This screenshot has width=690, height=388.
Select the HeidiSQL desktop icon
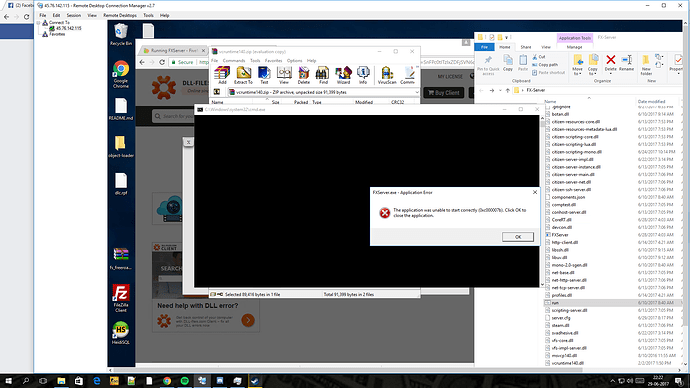click(121, 333)
